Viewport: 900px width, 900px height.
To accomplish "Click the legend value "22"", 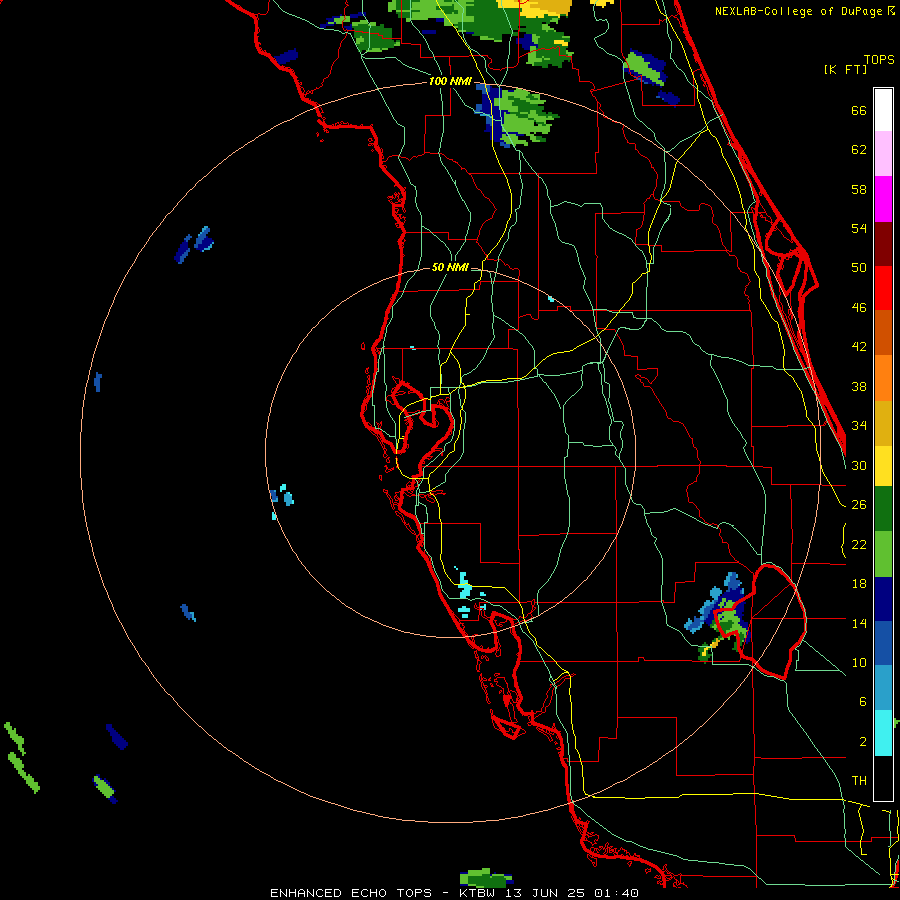I will point(859,544).
